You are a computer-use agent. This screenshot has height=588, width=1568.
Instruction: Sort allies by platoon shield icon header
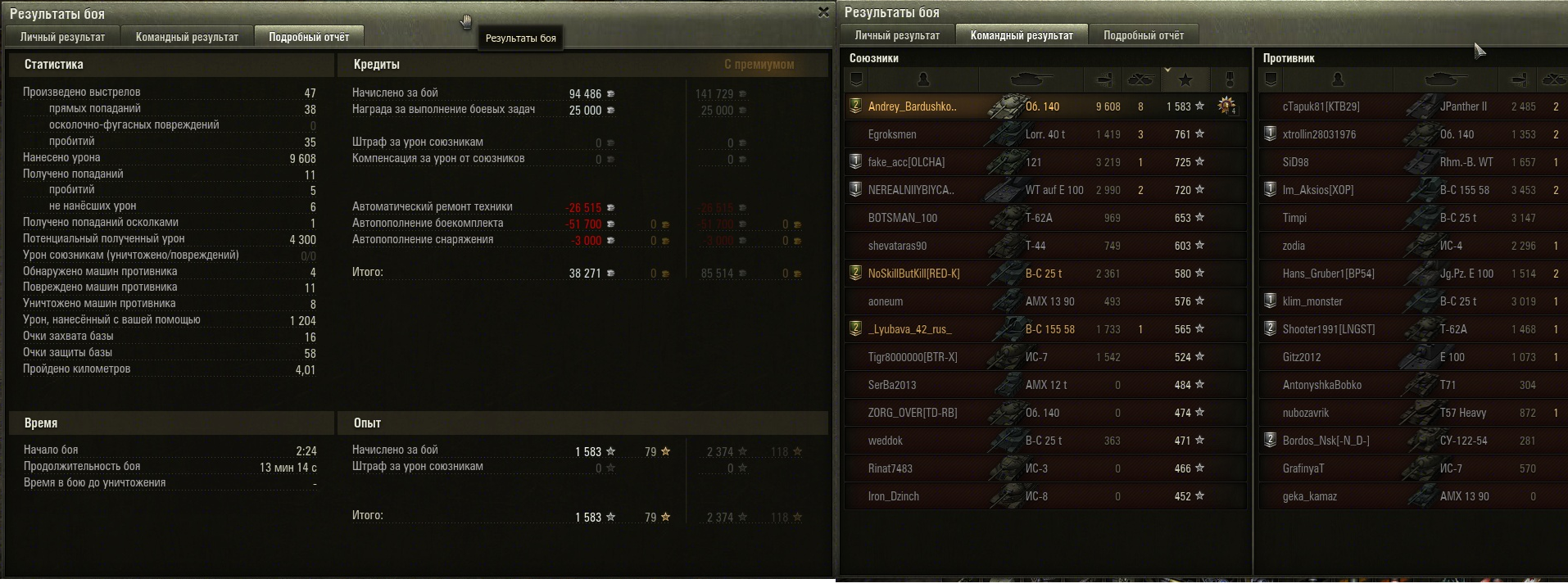[856, 79]
